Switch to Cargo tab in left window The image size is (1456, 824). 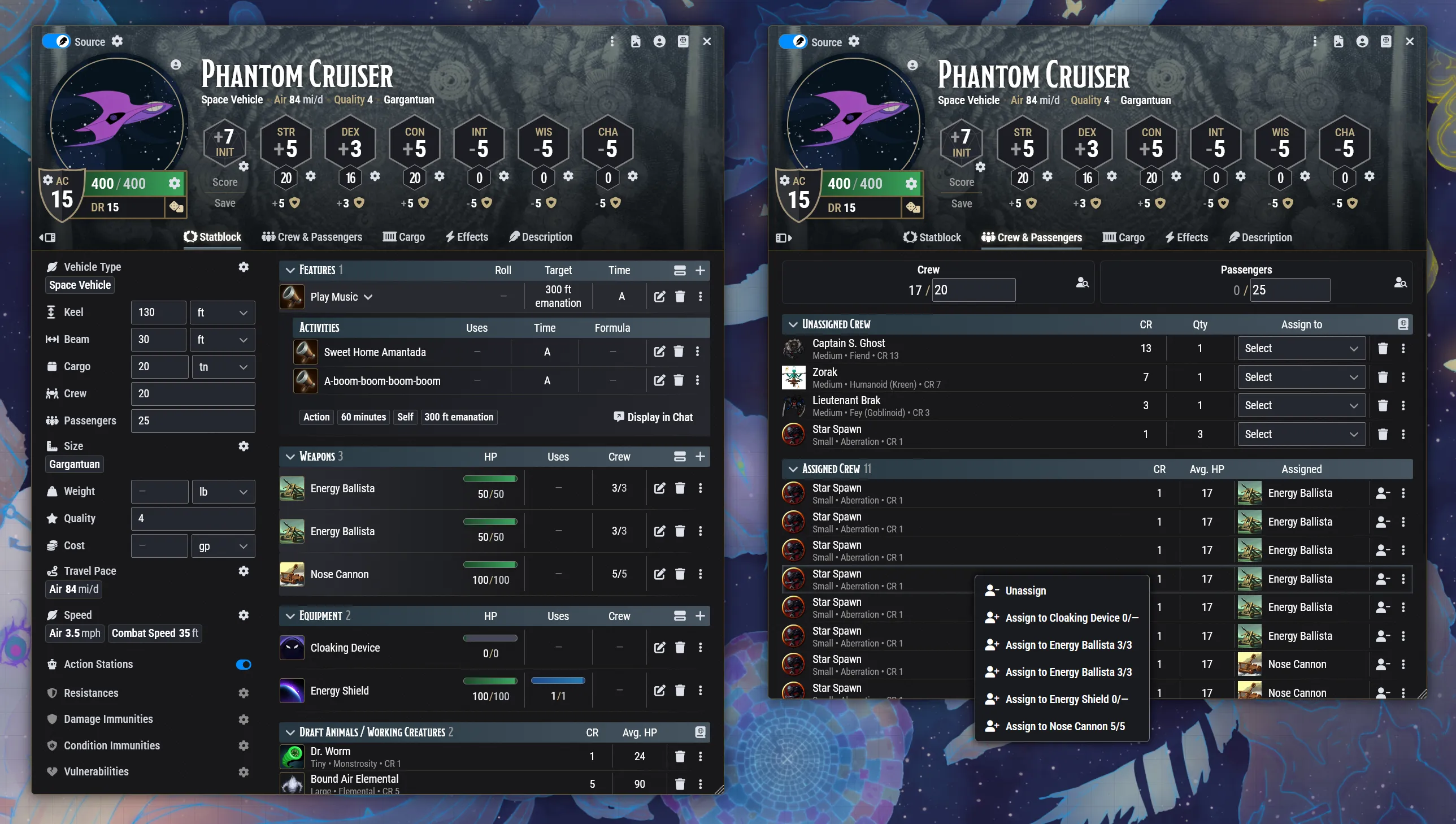(x=403, y=237)
